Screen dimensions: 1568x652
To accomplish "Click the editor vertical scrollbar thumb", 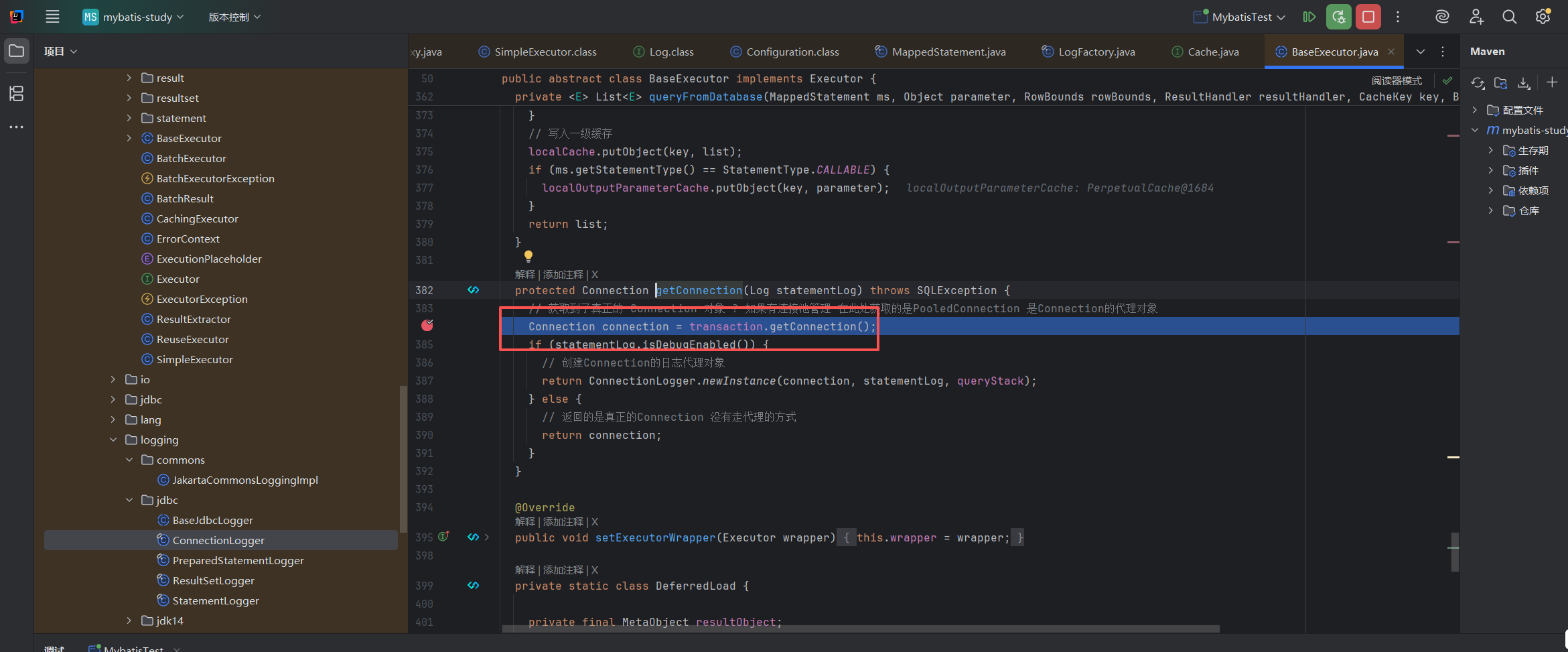I will click(x=1455, y=552).
